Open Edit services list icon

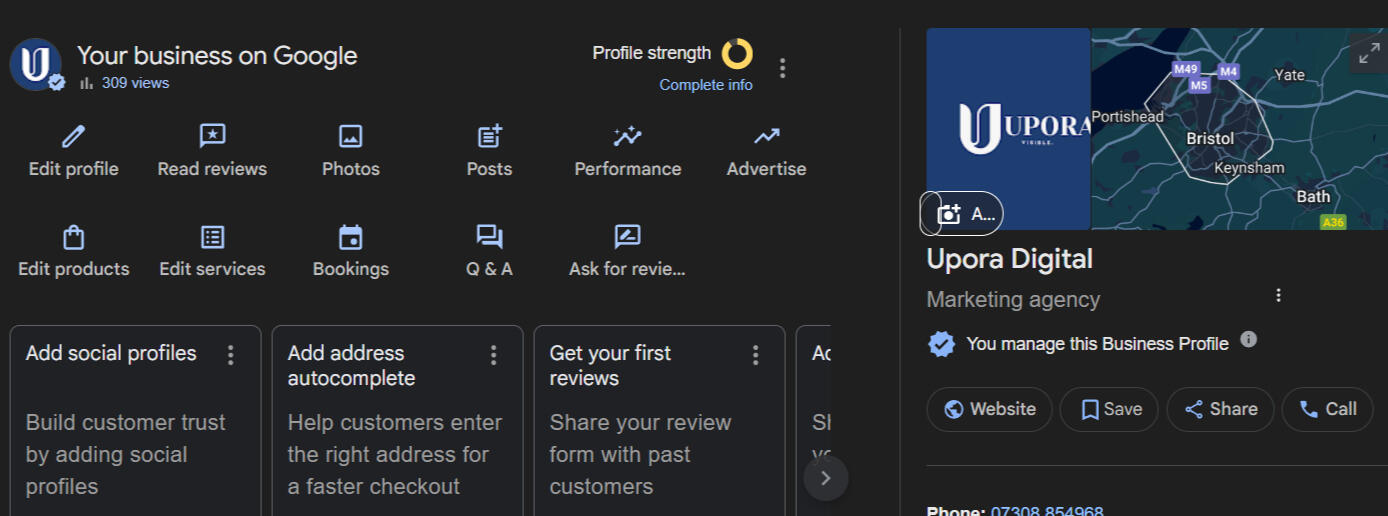point(212,237)
